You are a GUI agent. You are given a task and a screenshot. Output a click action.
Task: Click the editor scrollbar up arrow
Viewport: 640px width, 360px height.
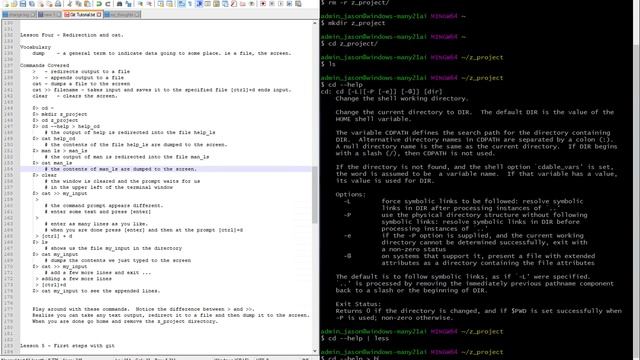(315, 23)
